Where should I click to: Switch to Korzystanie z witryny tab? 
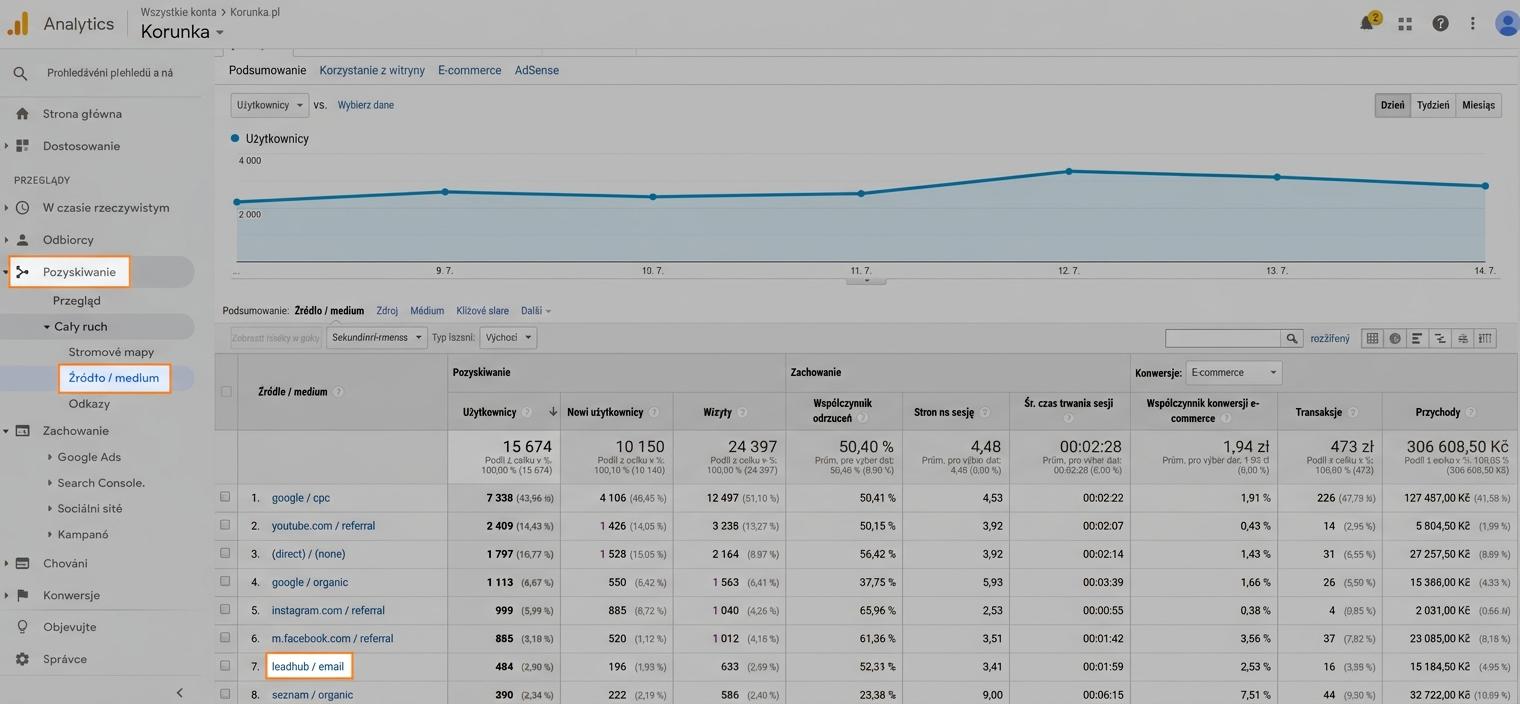pyautogui.click(x=372, y=71)
